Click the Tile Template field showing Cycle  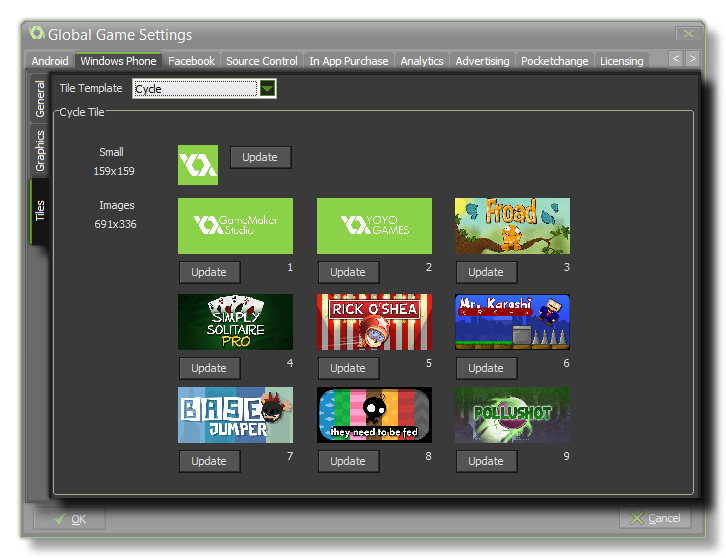coord(194,89)
